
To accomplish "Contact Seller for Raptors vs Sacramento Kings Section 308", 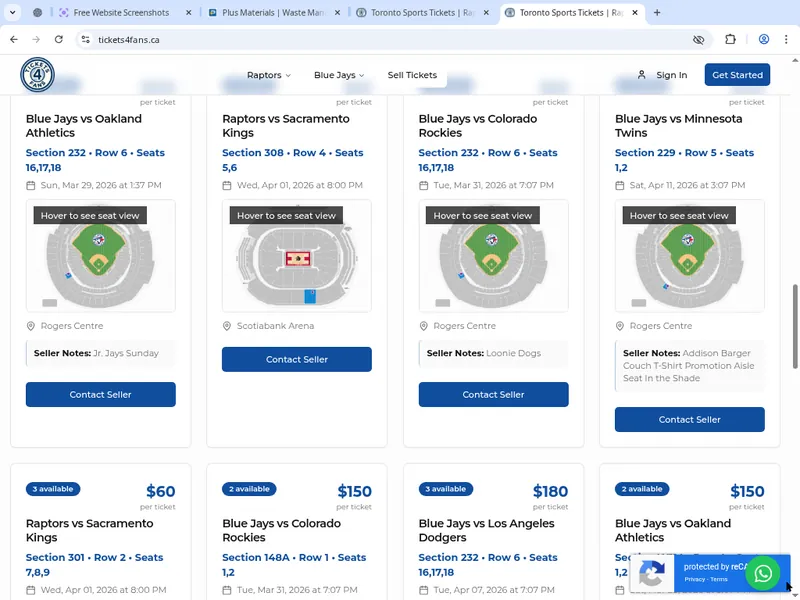I will (296, 359).
